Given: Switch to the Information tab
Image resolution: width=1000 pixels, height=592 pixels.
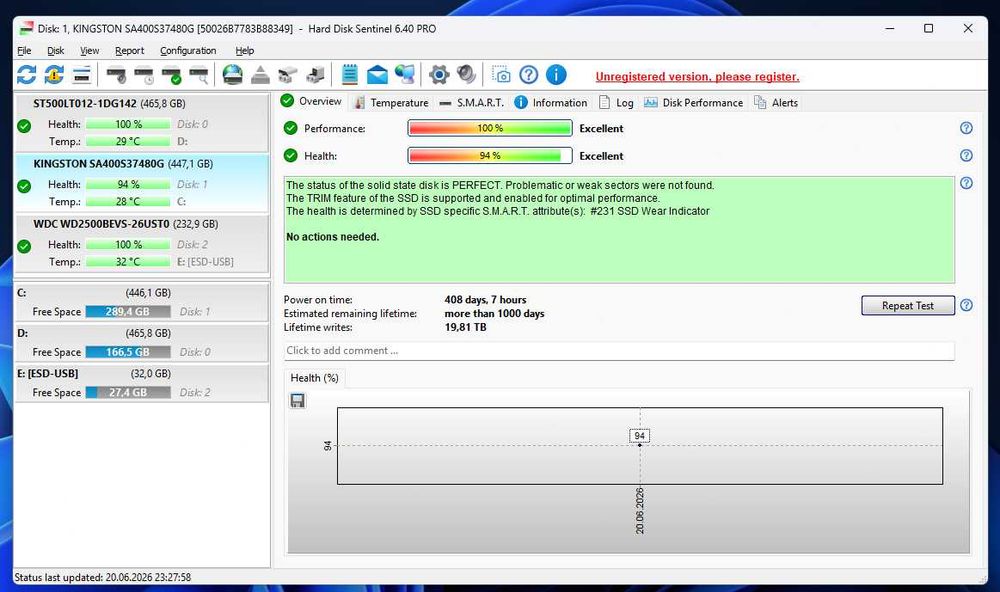Looking at the screenshot, I should 551,103.
